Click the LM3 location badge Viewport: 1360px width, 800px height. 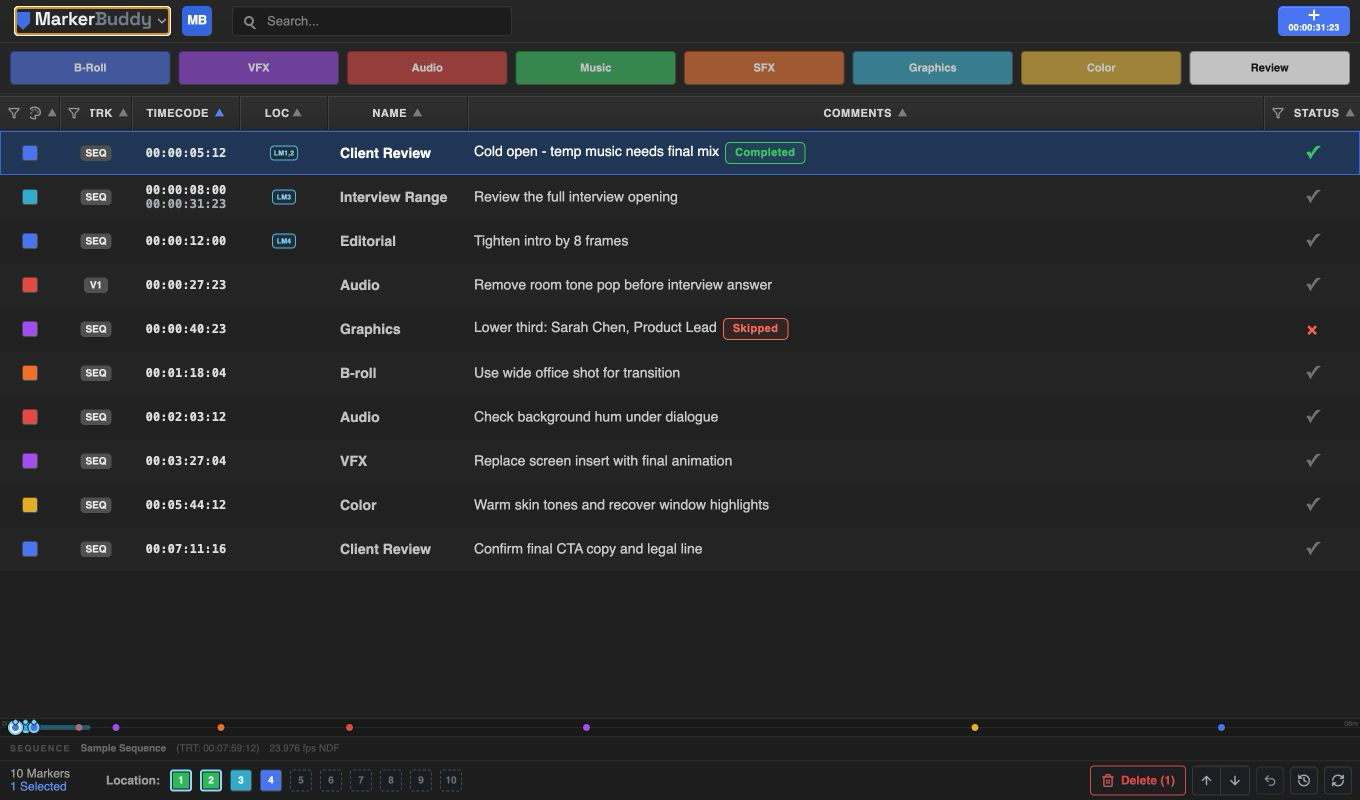coord(284,197)
